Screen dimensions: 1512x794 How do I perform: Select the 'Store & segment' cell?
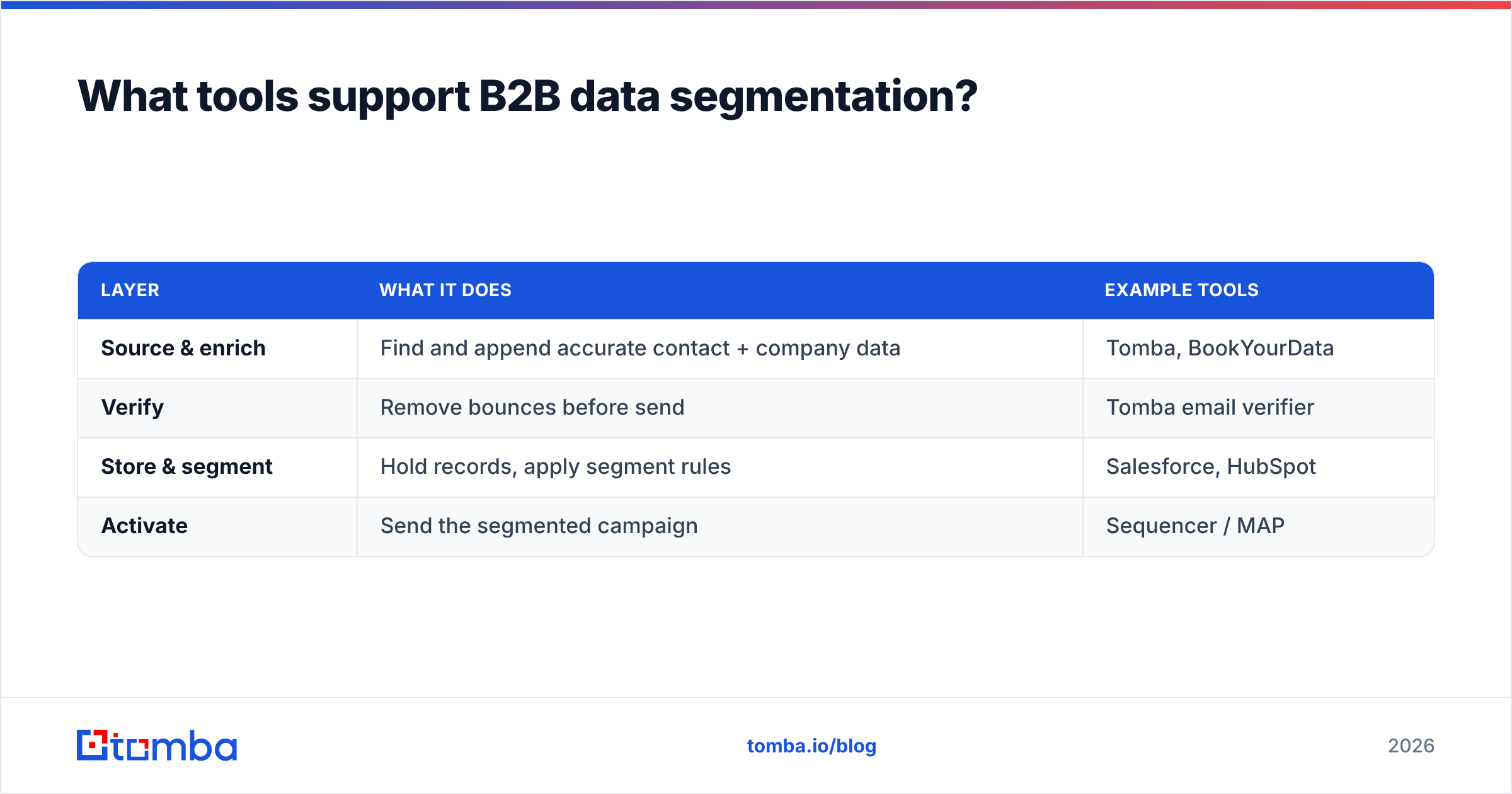point(217,467)
